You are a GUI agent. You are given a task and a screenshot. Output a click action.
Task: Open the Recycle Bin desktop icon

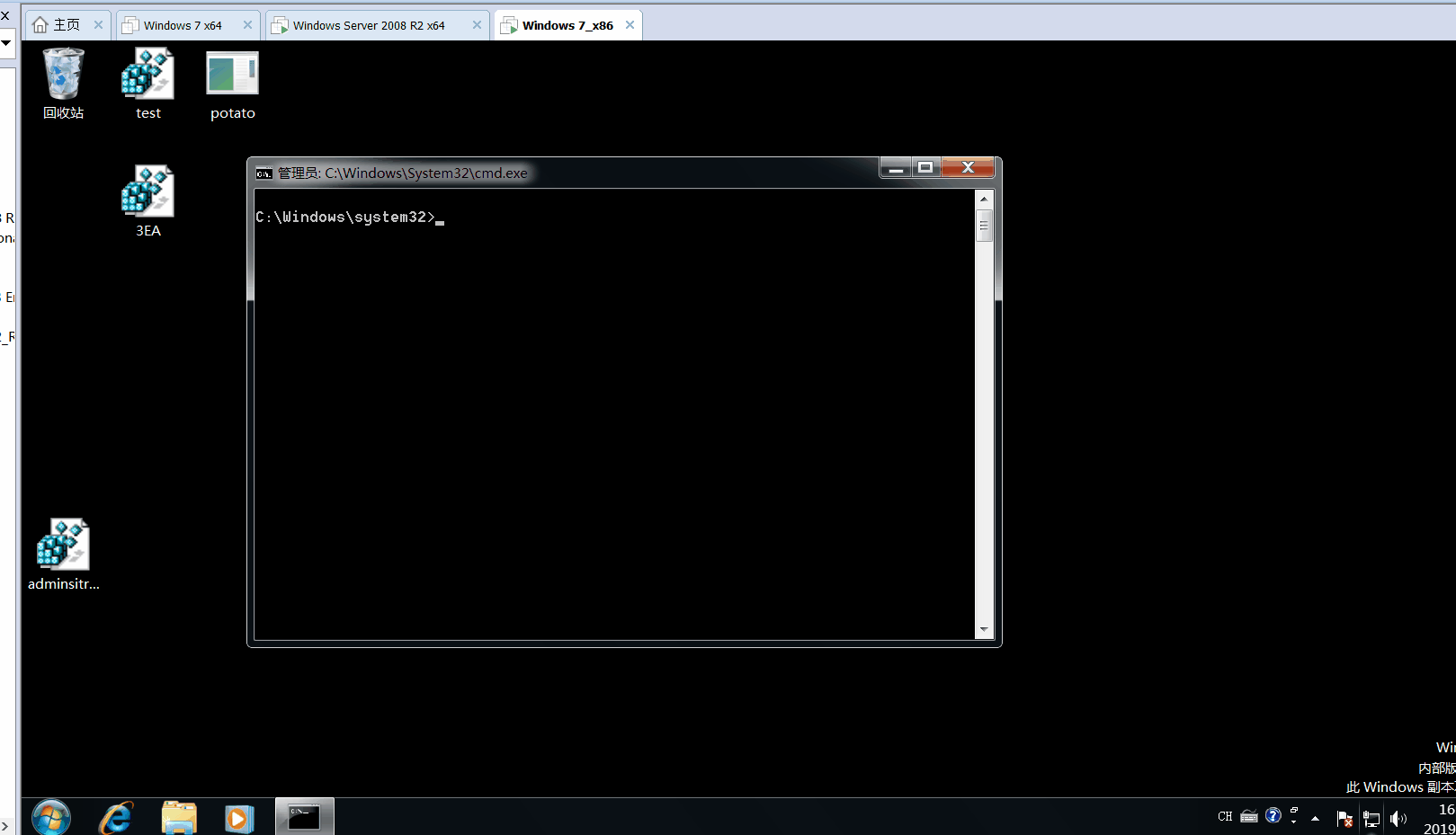point(63,76)
